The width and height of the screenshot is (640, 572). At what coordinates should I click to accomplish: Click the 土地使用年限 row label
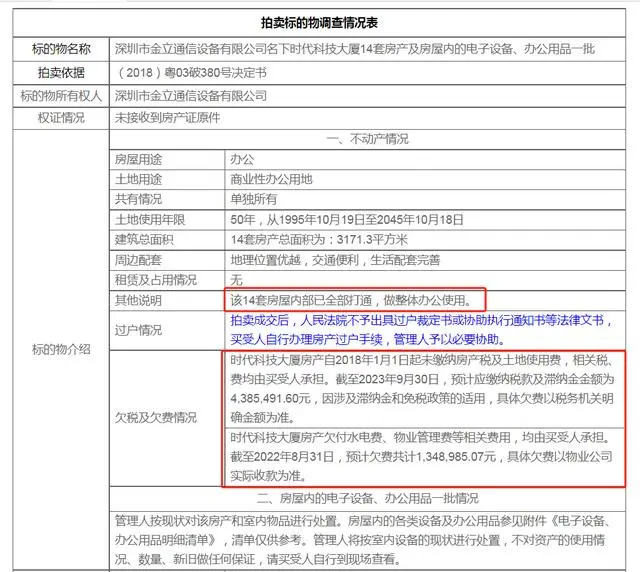click(150, 220)
